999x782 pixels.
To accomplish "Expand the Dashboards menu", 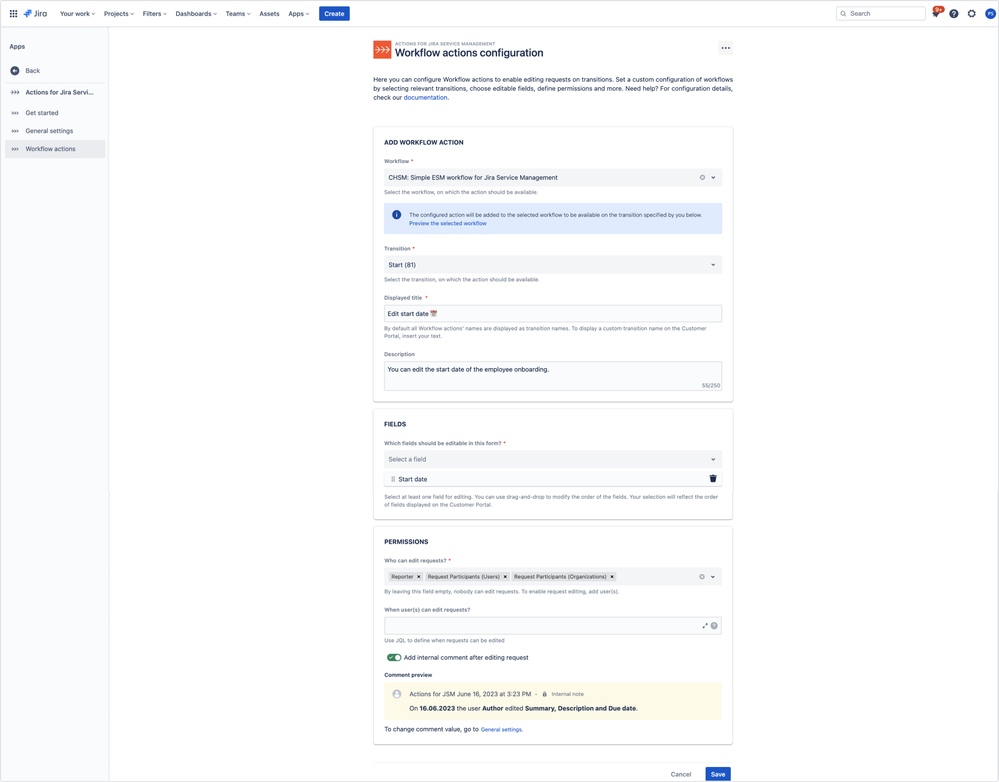I will [x=196, y=13].
